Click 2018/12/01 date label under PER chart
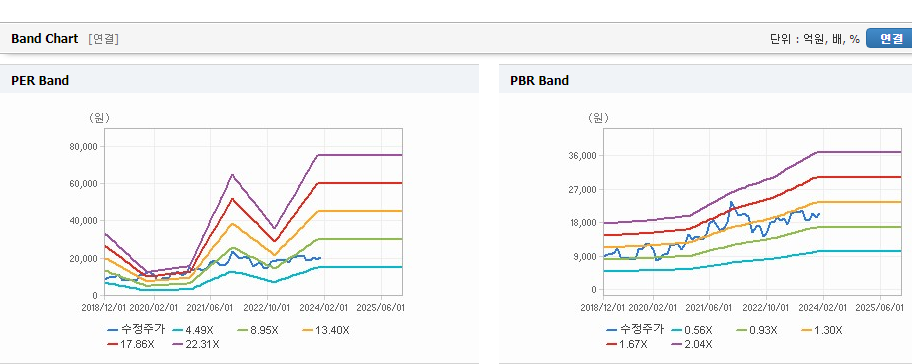The width and height of the screenshot is (912, 364). (104, 308)
